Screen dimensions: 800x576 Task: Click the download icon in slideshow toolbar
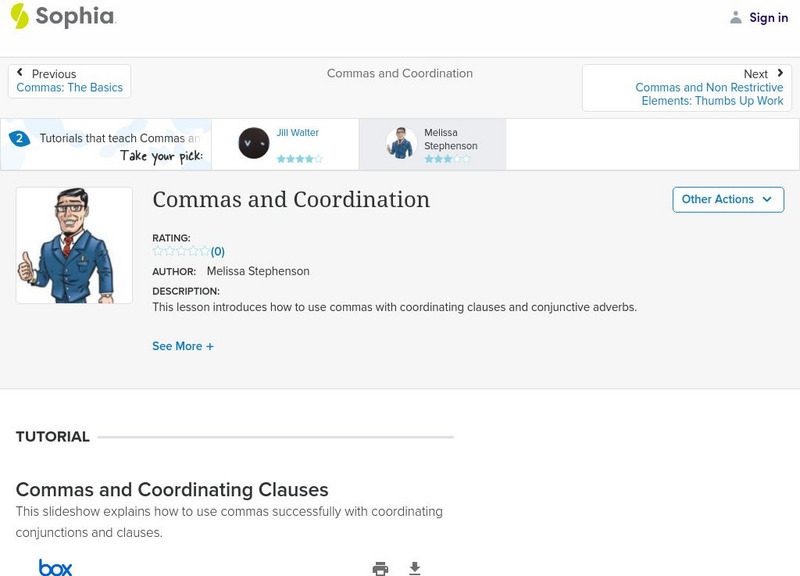click(415, 568)
